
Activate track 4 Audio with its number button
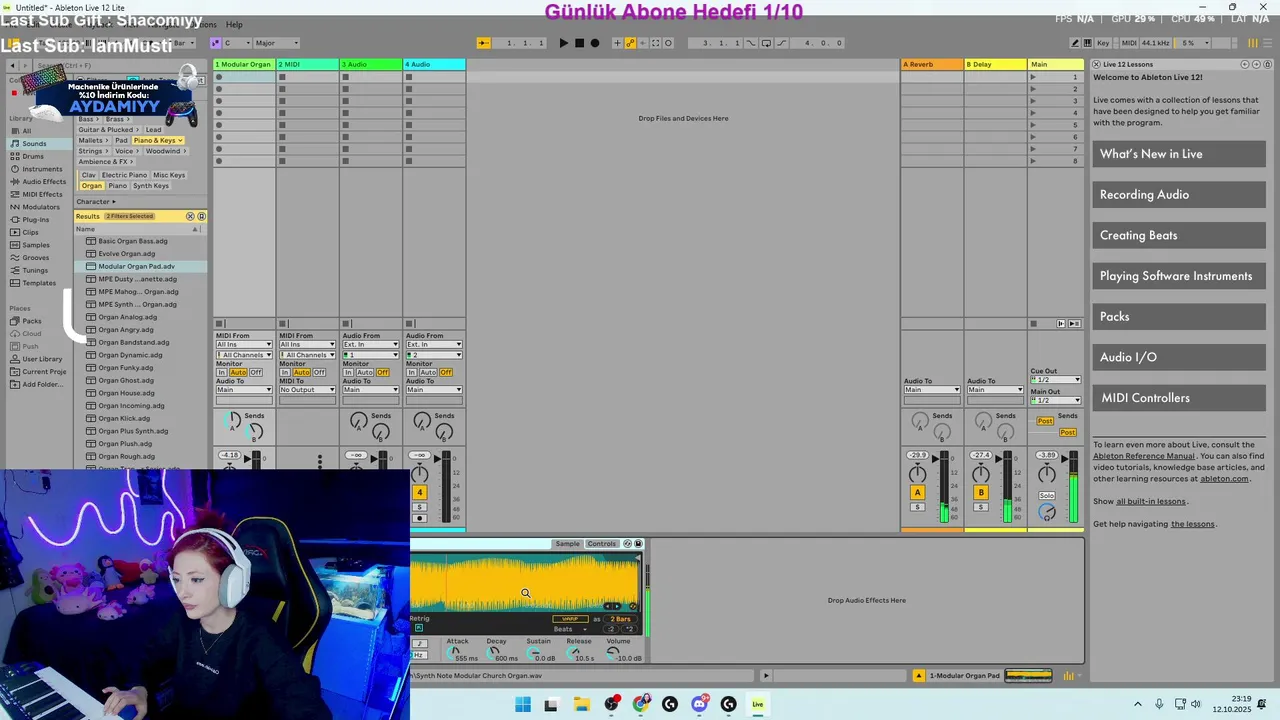[x=420, y=492]
